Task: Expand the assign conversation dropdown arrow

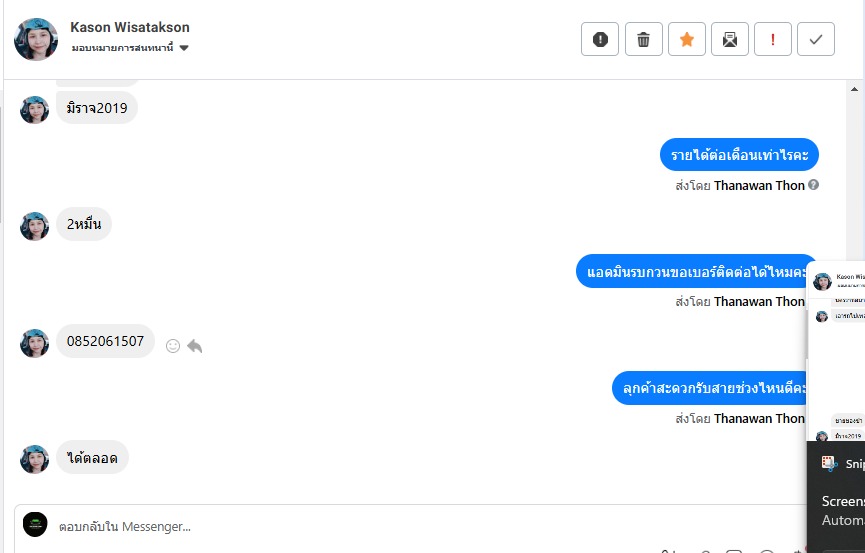Action: (184, 48)
